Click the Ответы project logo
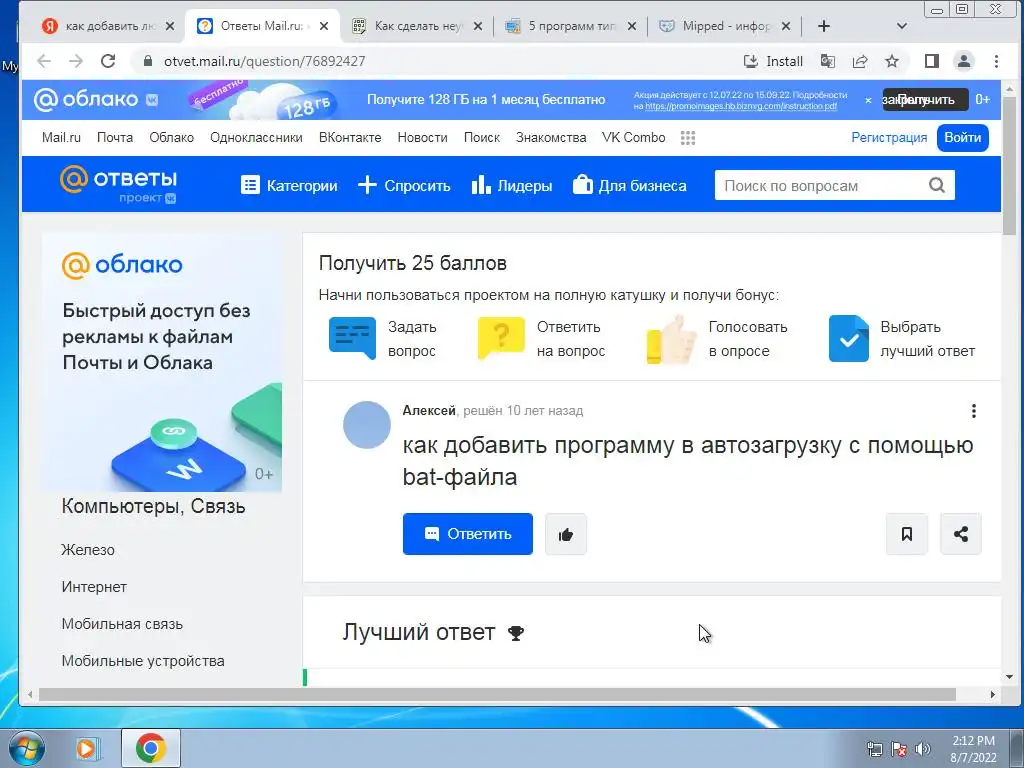Image resolution: width=1024 pixels, height=768 pixels. [118, 184]
